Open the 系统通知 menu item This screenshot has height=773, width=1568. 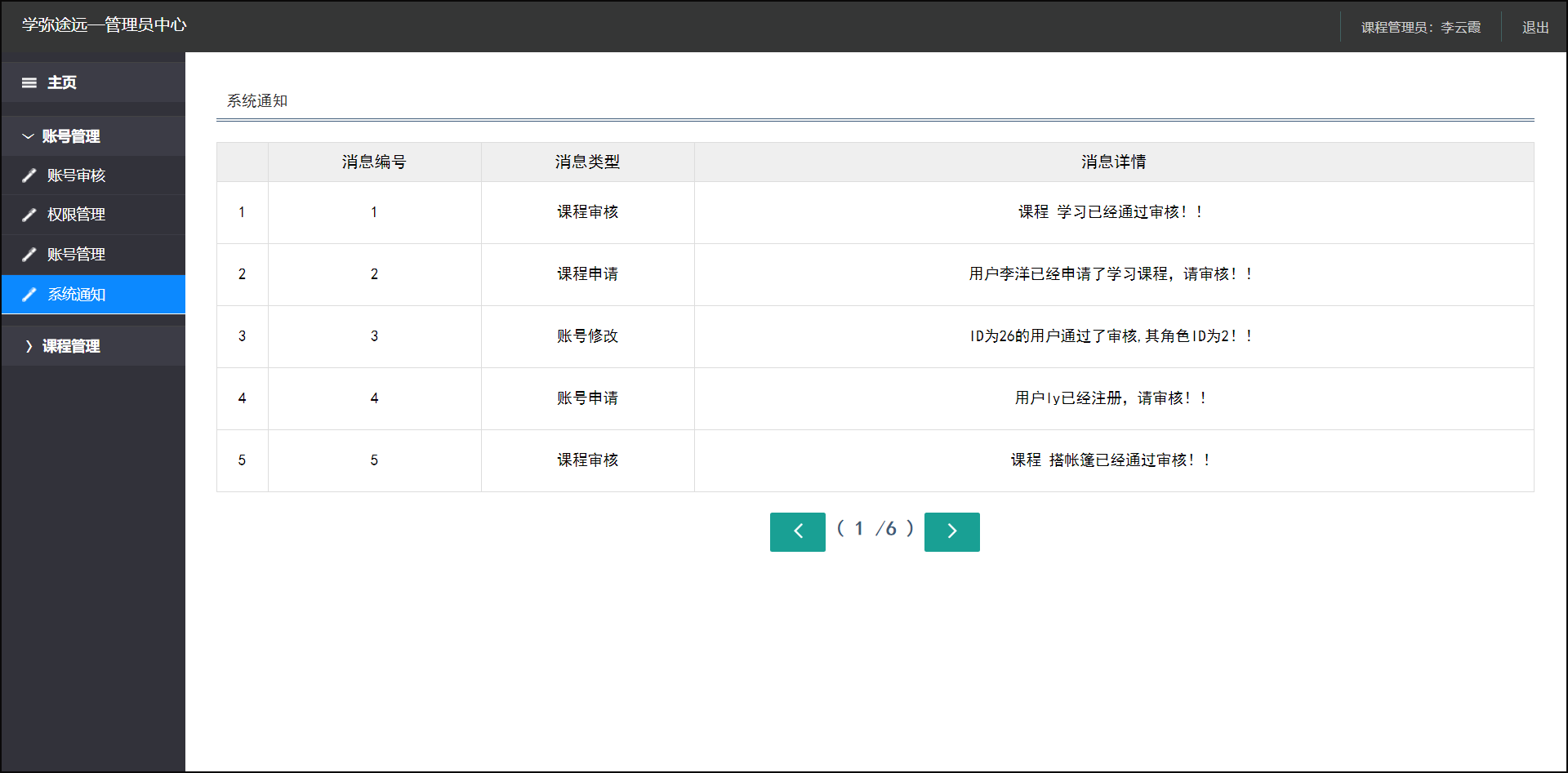tap(76, 294)
